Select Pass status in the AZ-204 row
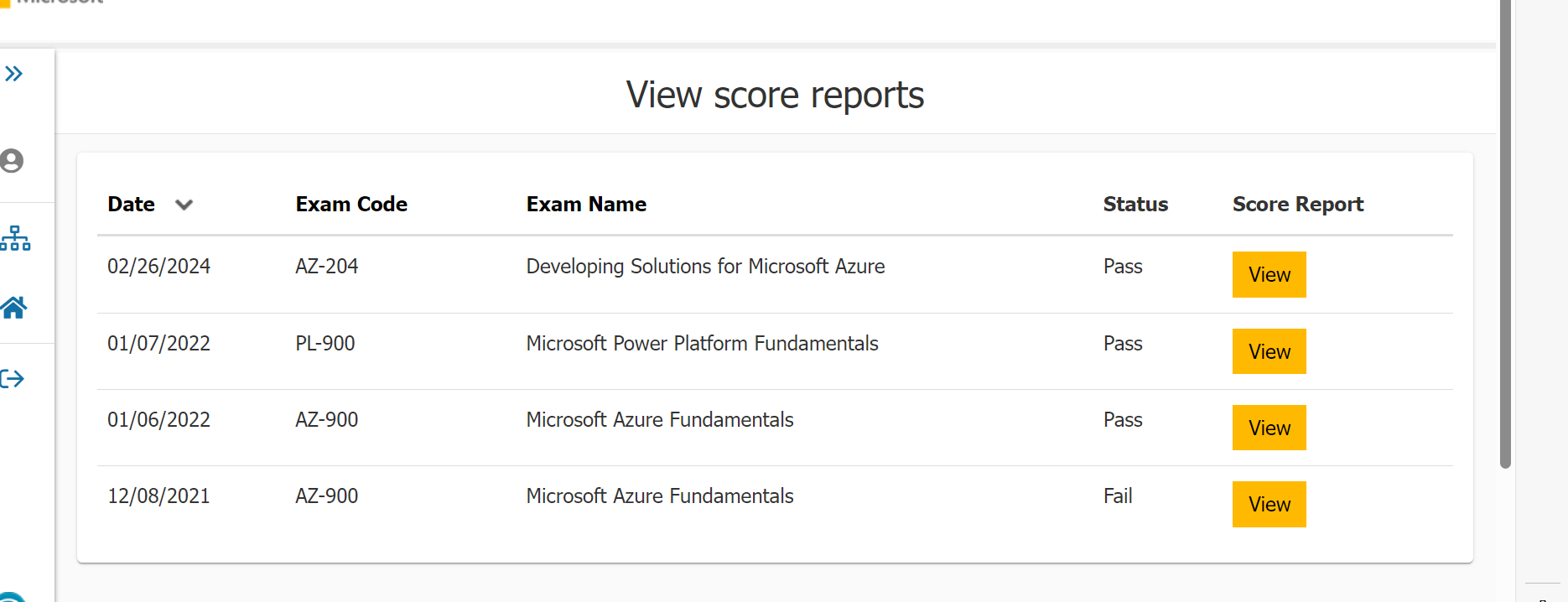Viewport: 1568px width, 602px height. (1123, 266)
